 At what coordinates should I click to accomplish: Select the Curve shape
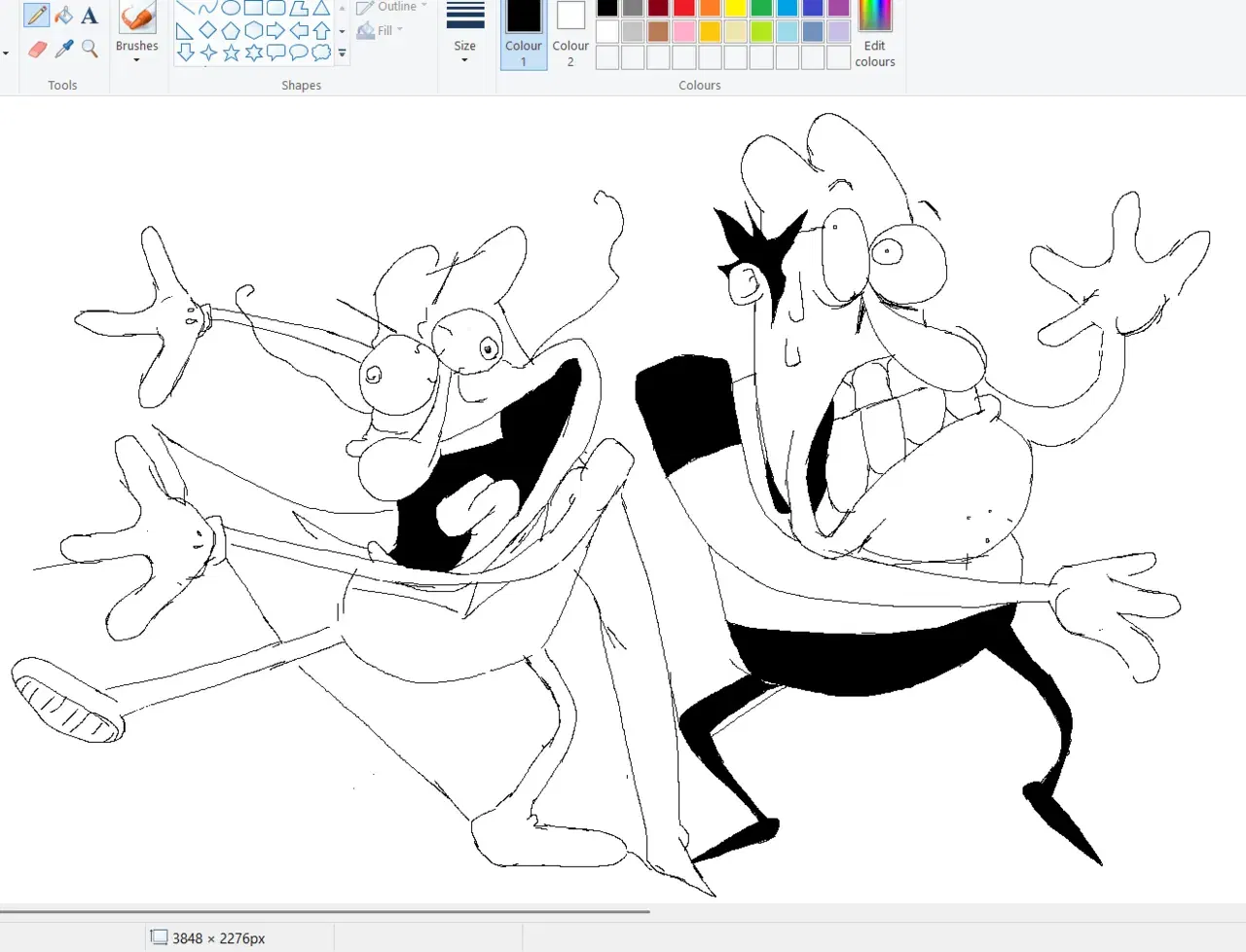point(208,8)
